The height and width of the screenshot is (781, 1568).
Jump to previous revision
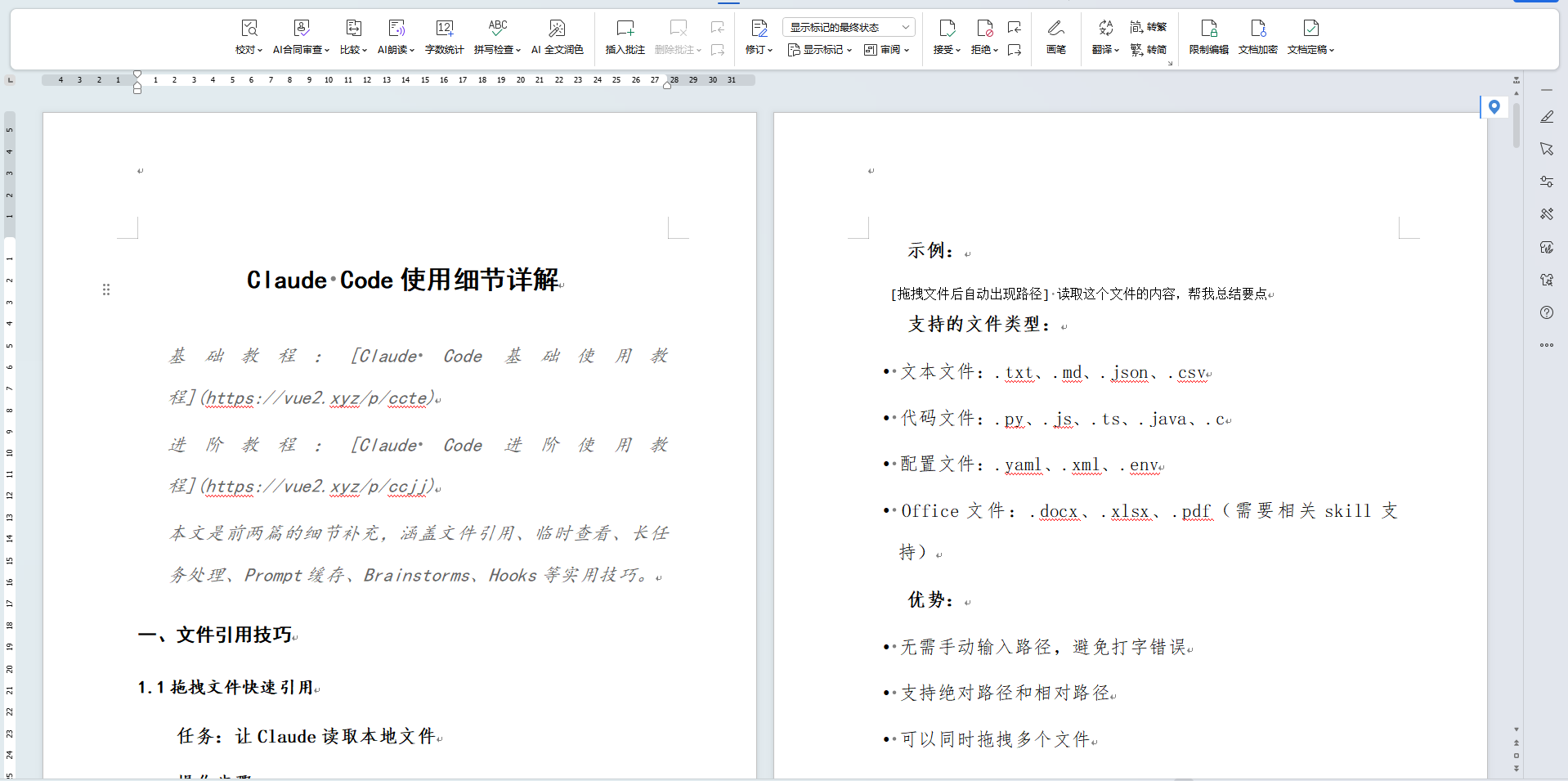pos(1015,28)
